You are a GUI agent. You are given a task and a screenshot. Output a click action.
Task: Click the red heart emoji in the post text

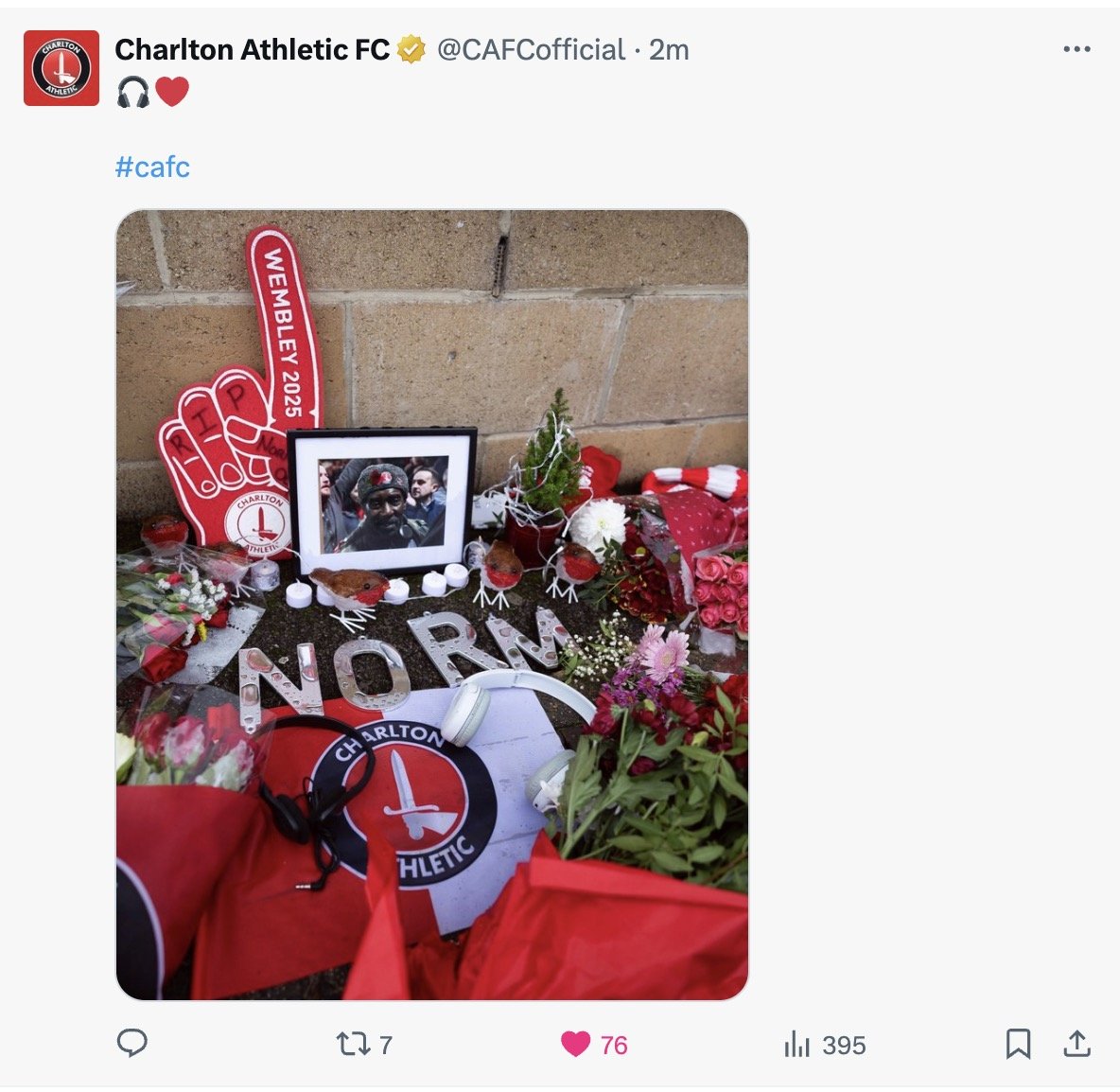pyautogui.click(x=172, y=92)
